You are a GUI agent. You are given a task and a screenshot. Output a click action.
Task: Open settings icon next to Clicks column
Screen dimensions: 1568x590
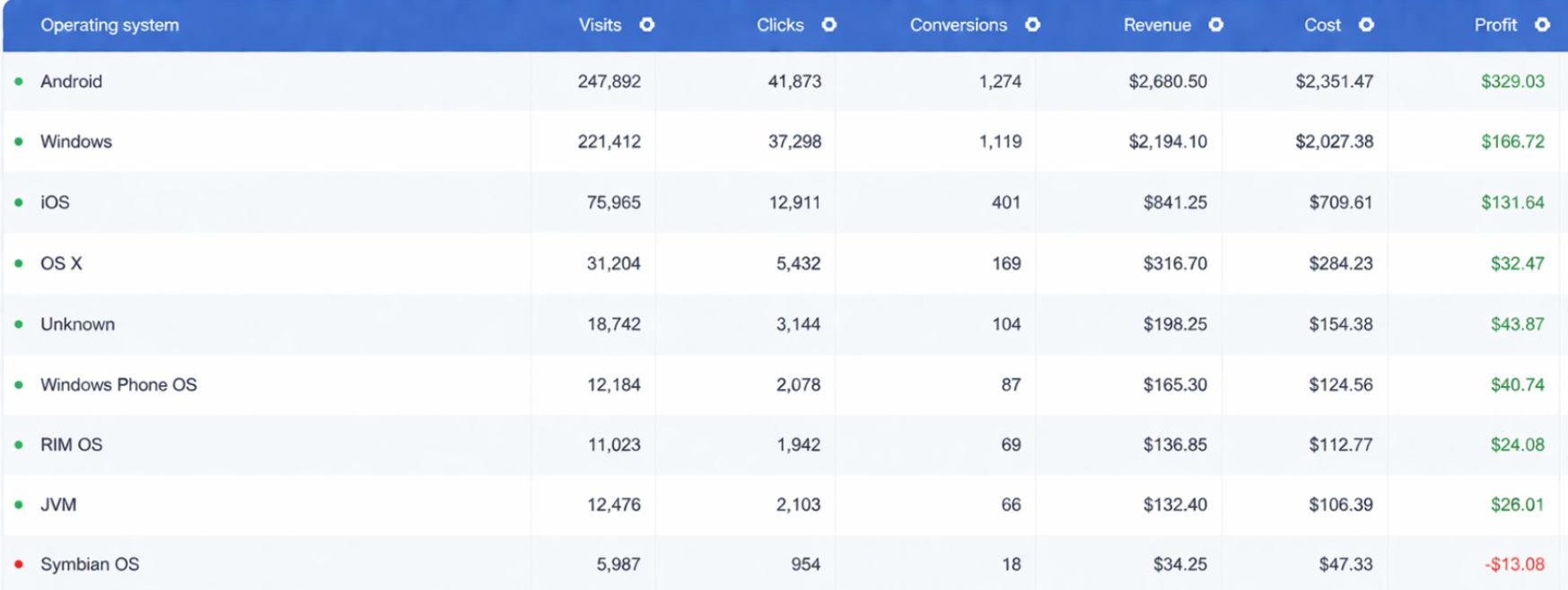click(829, 25)
